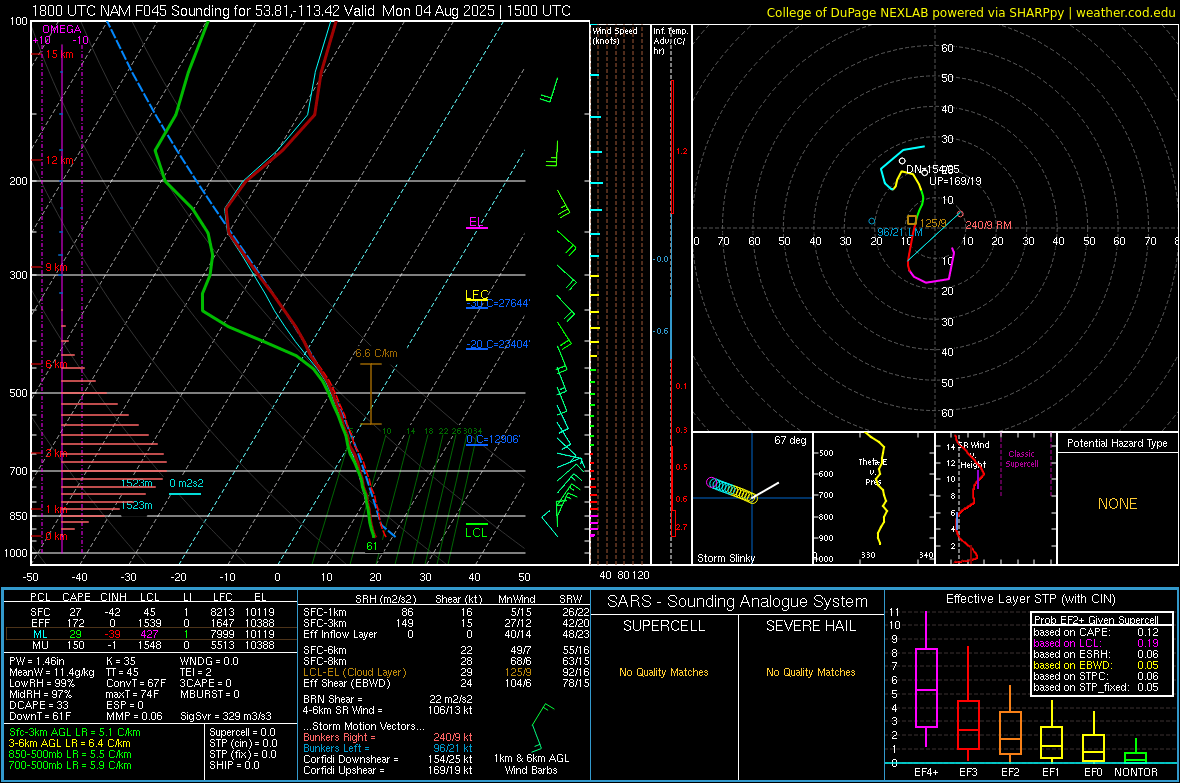Click the '0 C=12906'' freezing level label
The height and width of the screenshot is (783, 1180).
click(493, 439)
